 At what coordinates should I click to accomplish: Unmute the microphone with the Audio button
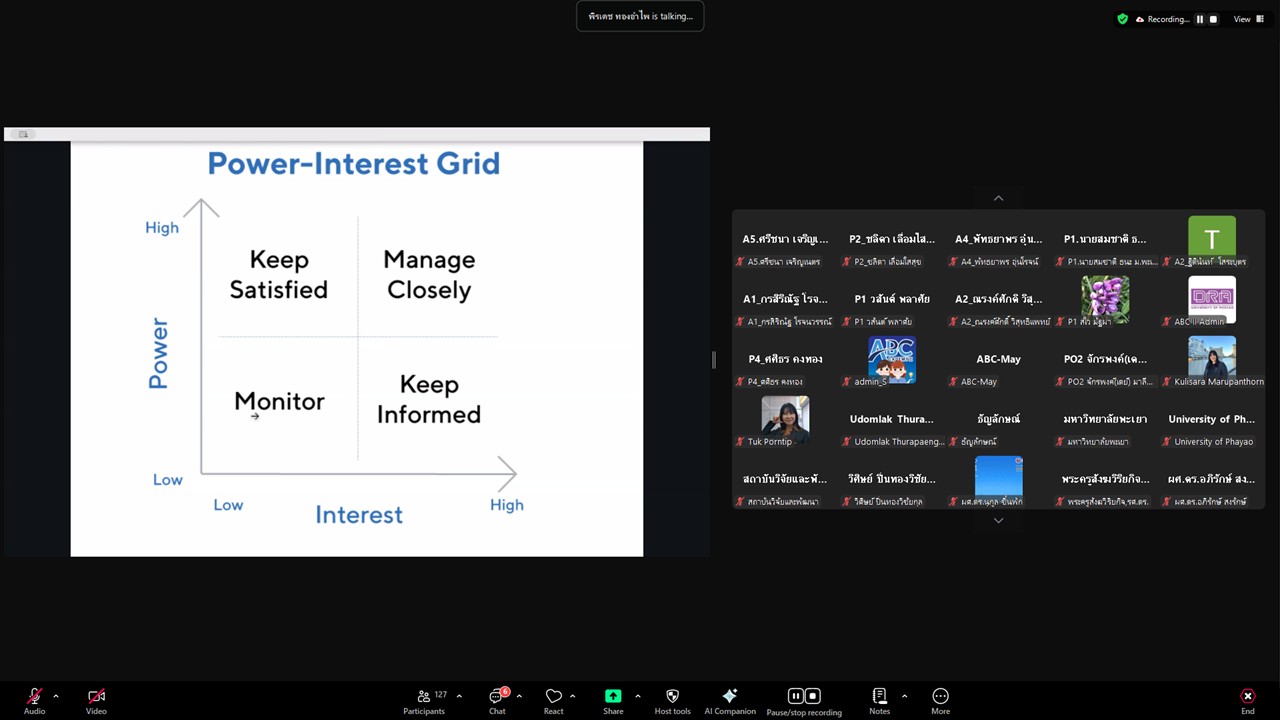pos(35,701)
